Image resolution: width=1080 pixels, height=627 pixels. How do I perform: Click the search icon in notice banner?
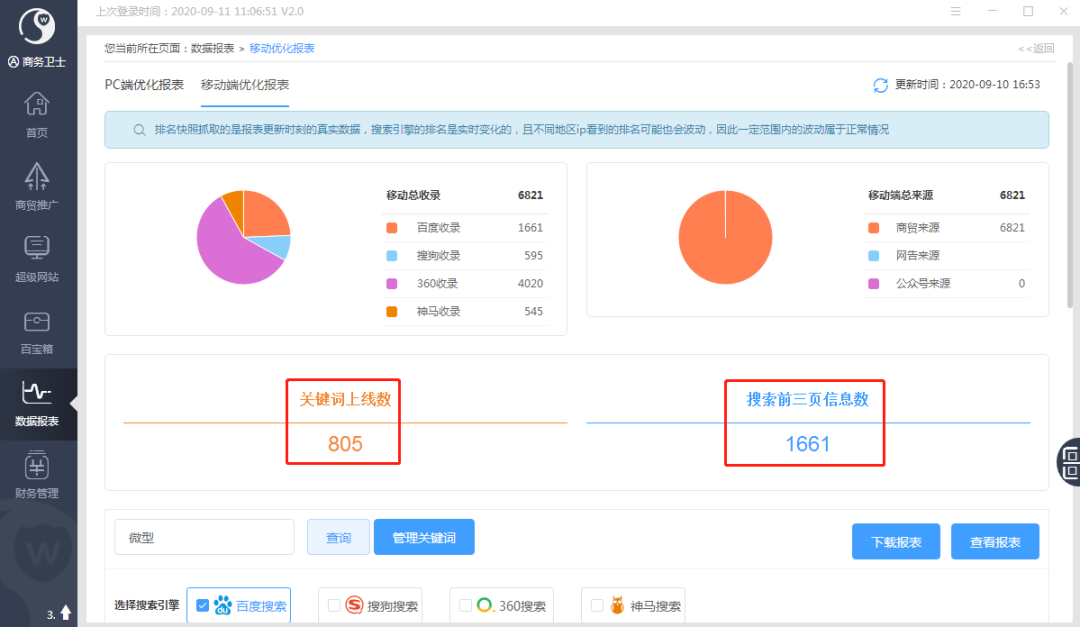pyautogui.click(x=139, y=130)
